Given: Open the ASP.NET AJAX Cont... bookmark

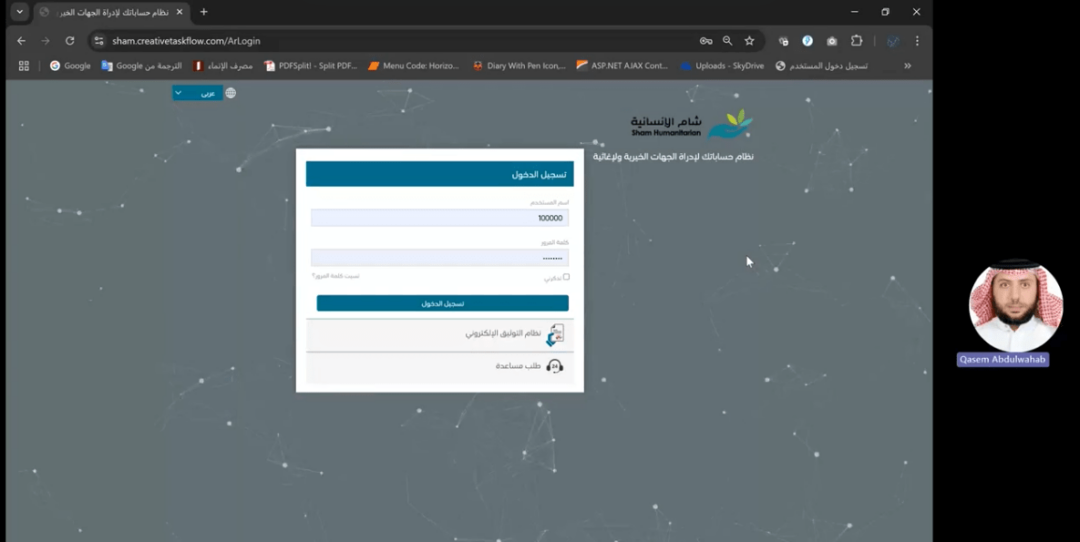Looking at the screenshot, I should [622, 66].
